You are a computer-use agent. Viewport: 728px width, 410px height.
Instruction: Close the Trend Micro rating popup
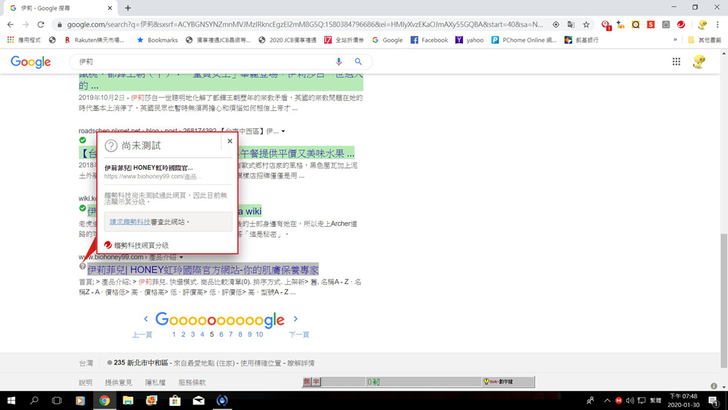pos(230,141)
